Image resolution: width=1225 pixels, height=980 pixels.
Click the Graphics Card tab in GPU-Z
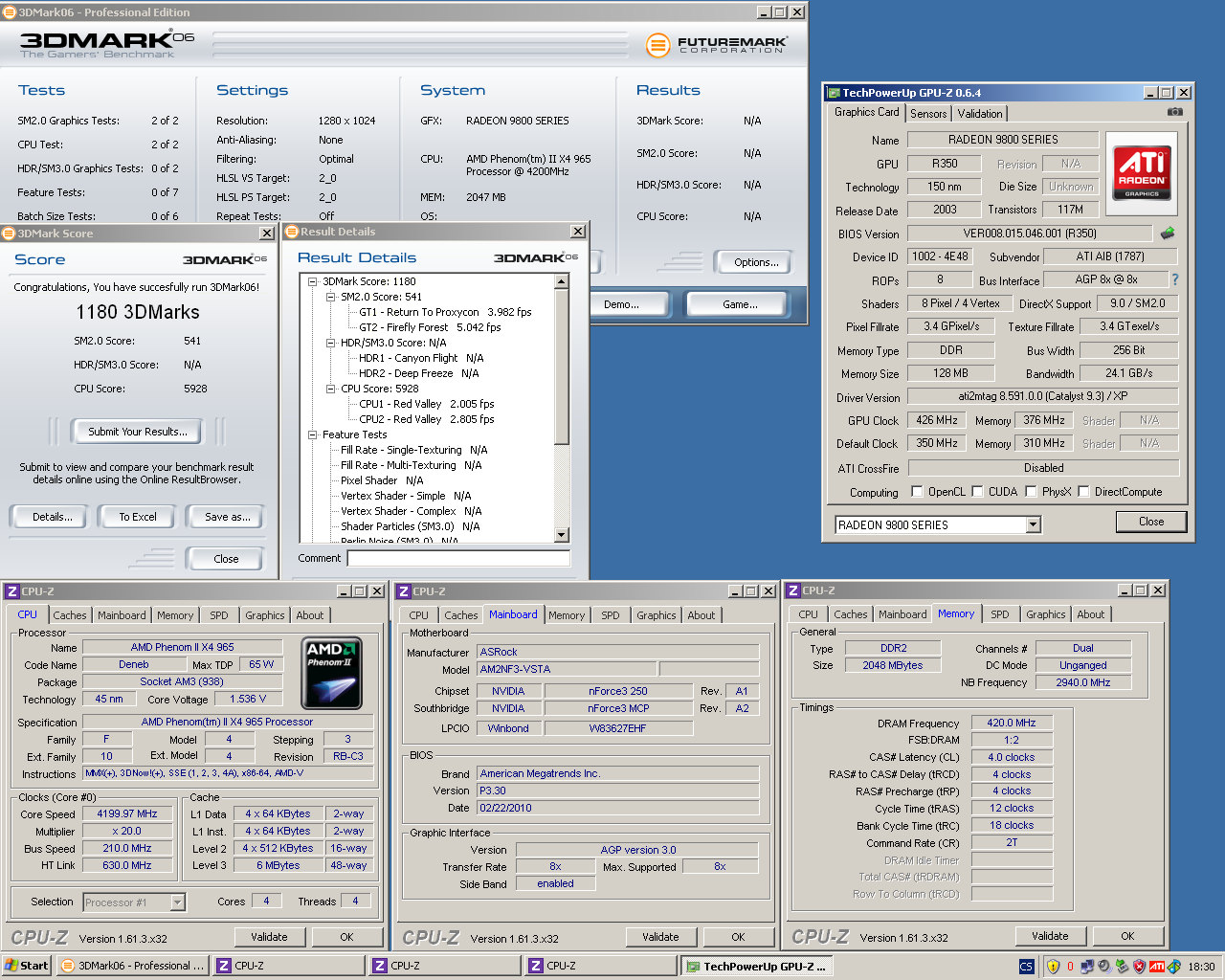coord(867,112)
